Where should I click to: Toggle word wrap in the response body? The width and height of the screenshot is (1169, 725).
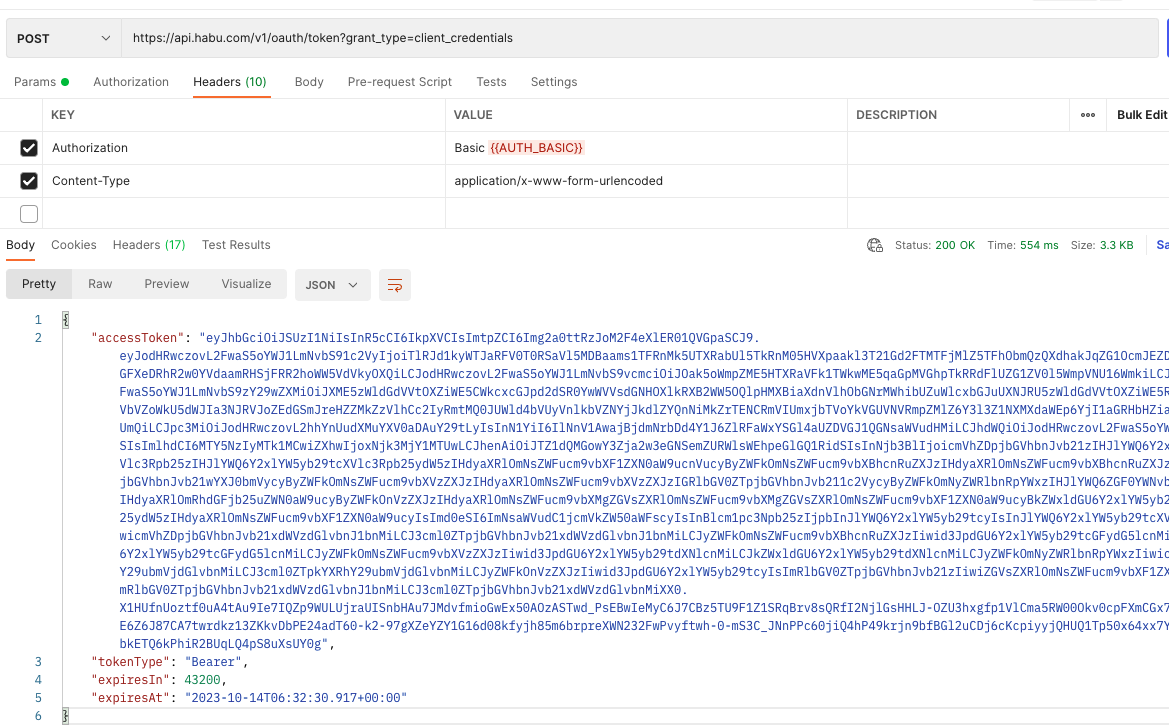[x=394, y=285]
